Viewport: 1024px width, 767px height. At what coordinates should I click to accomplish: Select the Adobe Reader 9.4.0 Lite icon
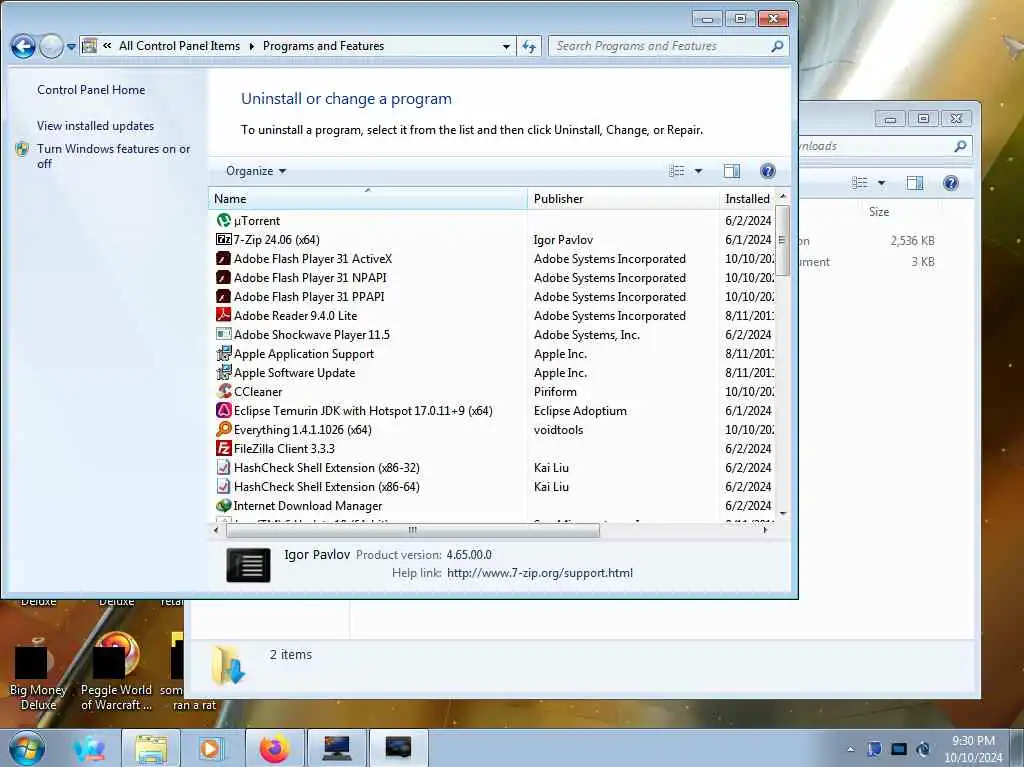click(223, 316)
